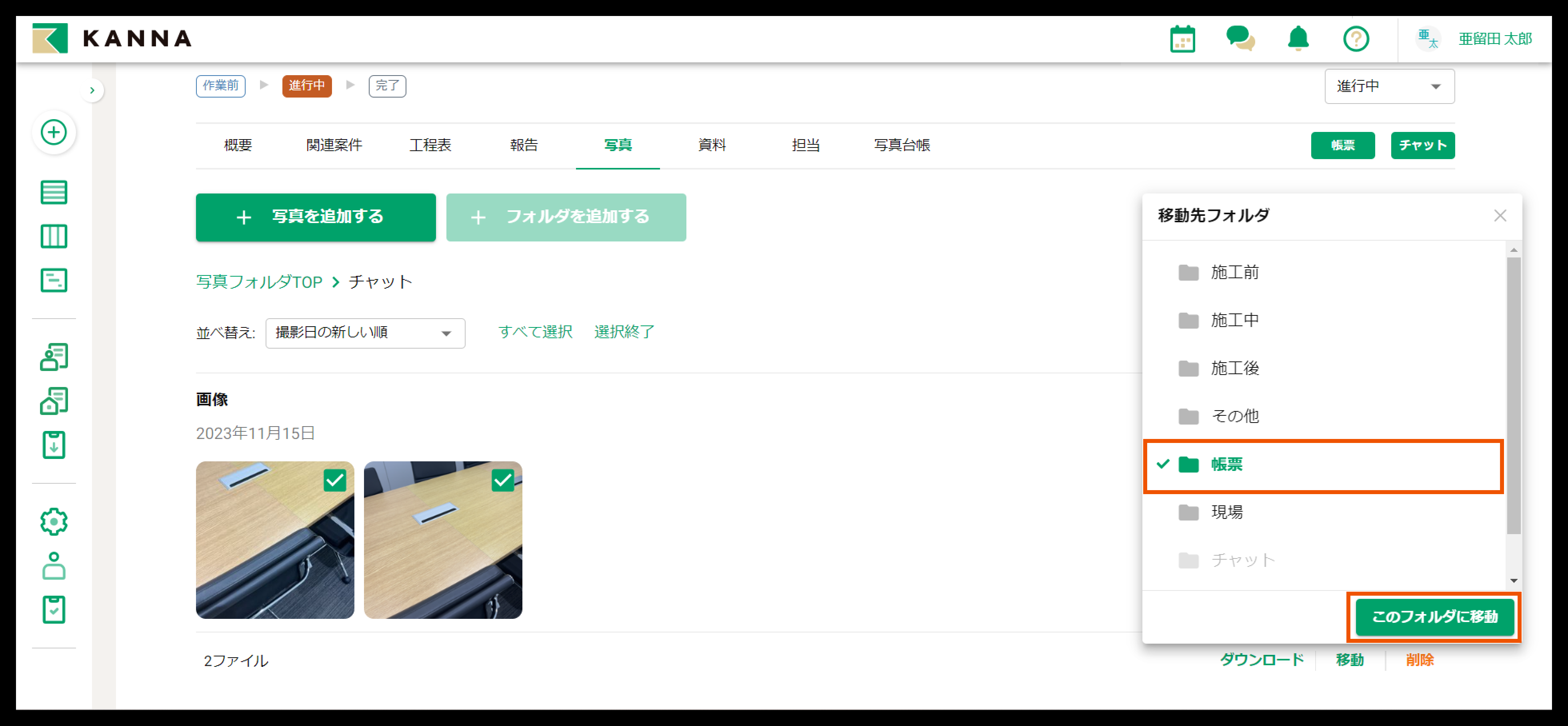Click the 写真フォルダTOP breadcrumb link

(259, 282)
